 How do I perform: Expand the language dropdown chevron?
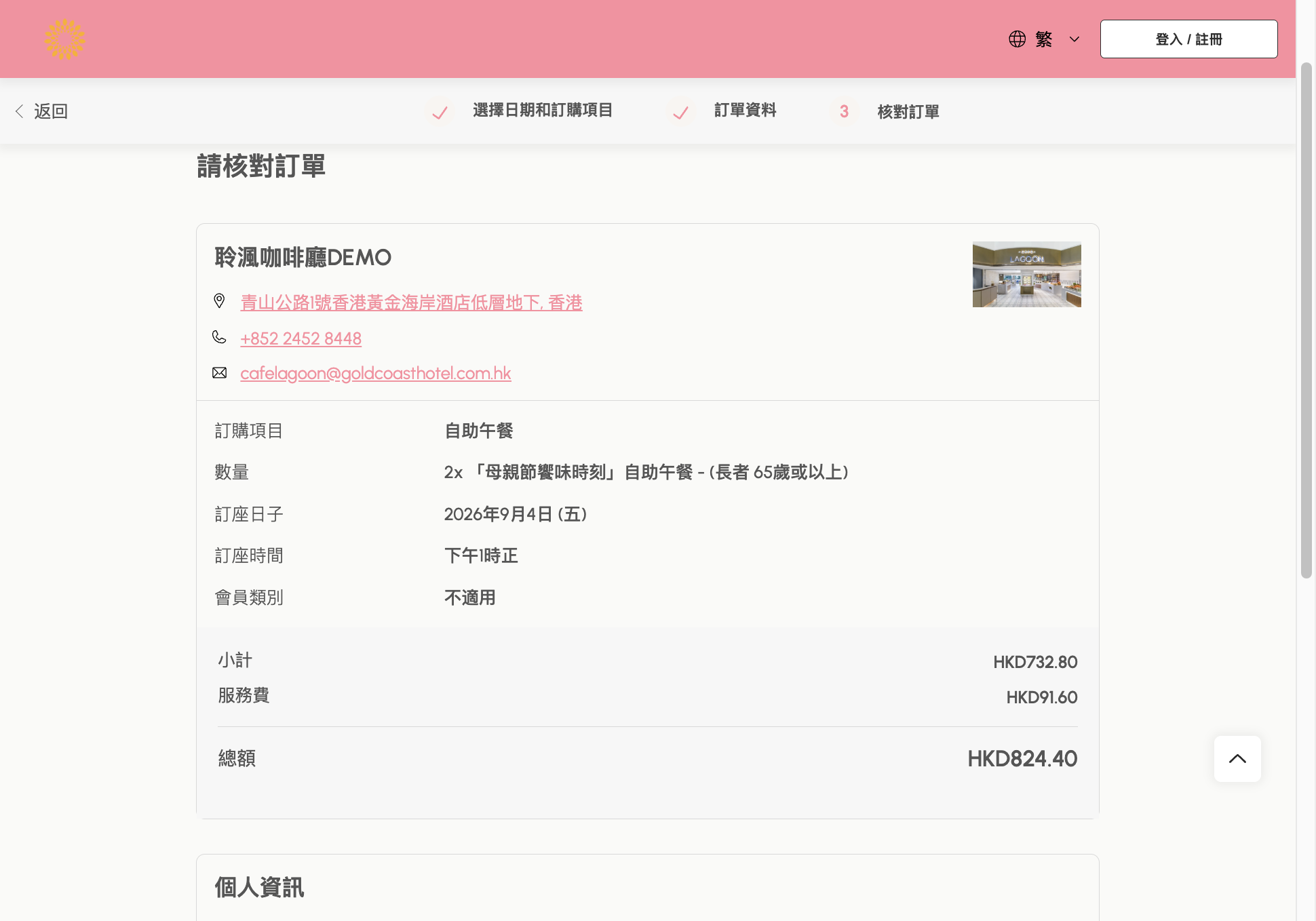point(1075,39)
